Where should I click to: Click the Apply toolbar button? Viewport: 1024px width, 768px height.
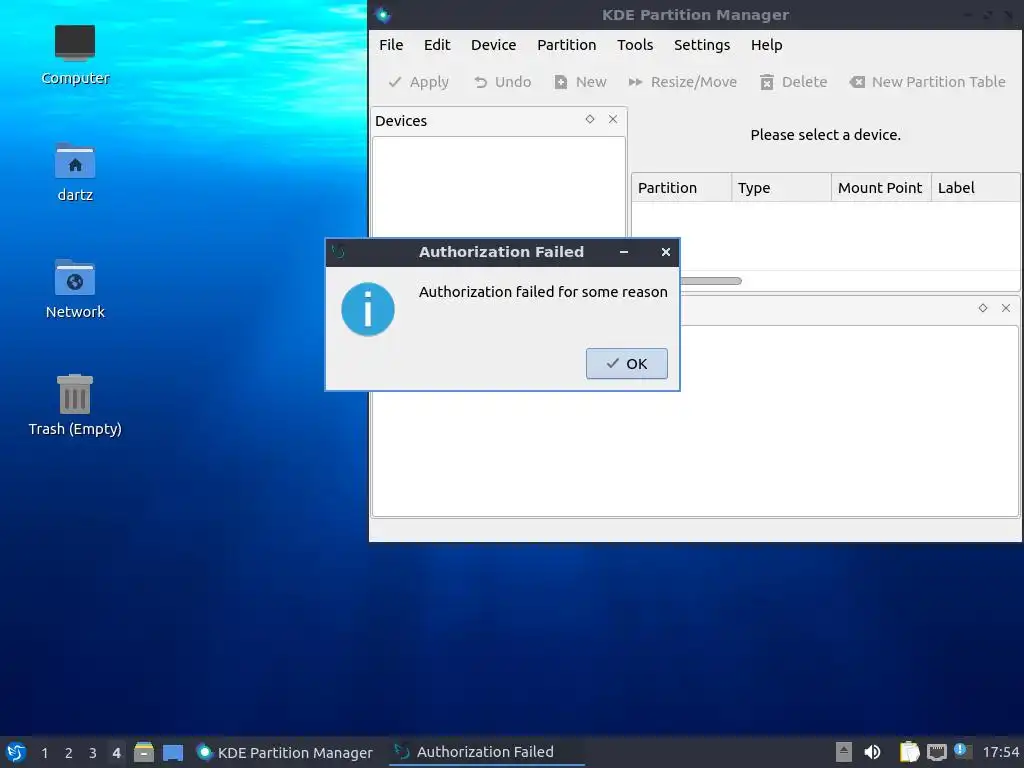click(419, 82)
